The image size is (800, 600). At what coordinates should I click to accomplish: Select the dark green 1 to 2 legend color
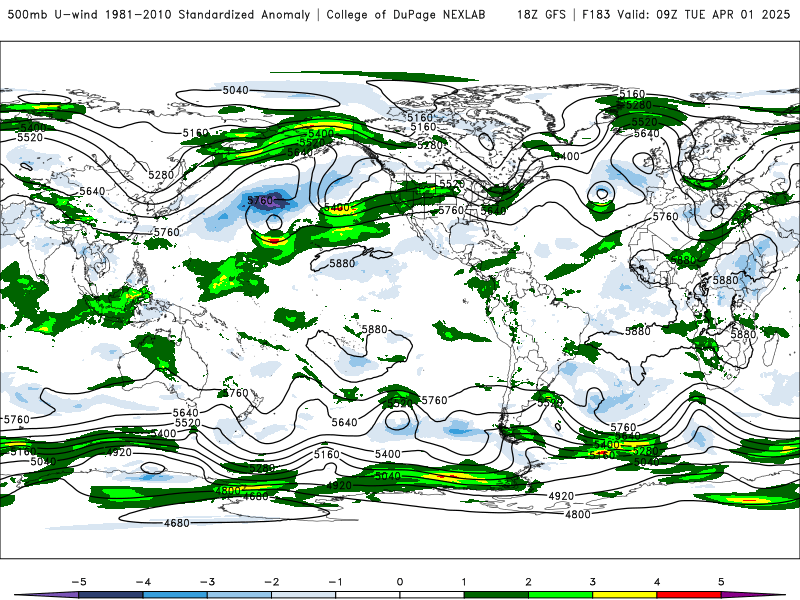click(496, 595)
